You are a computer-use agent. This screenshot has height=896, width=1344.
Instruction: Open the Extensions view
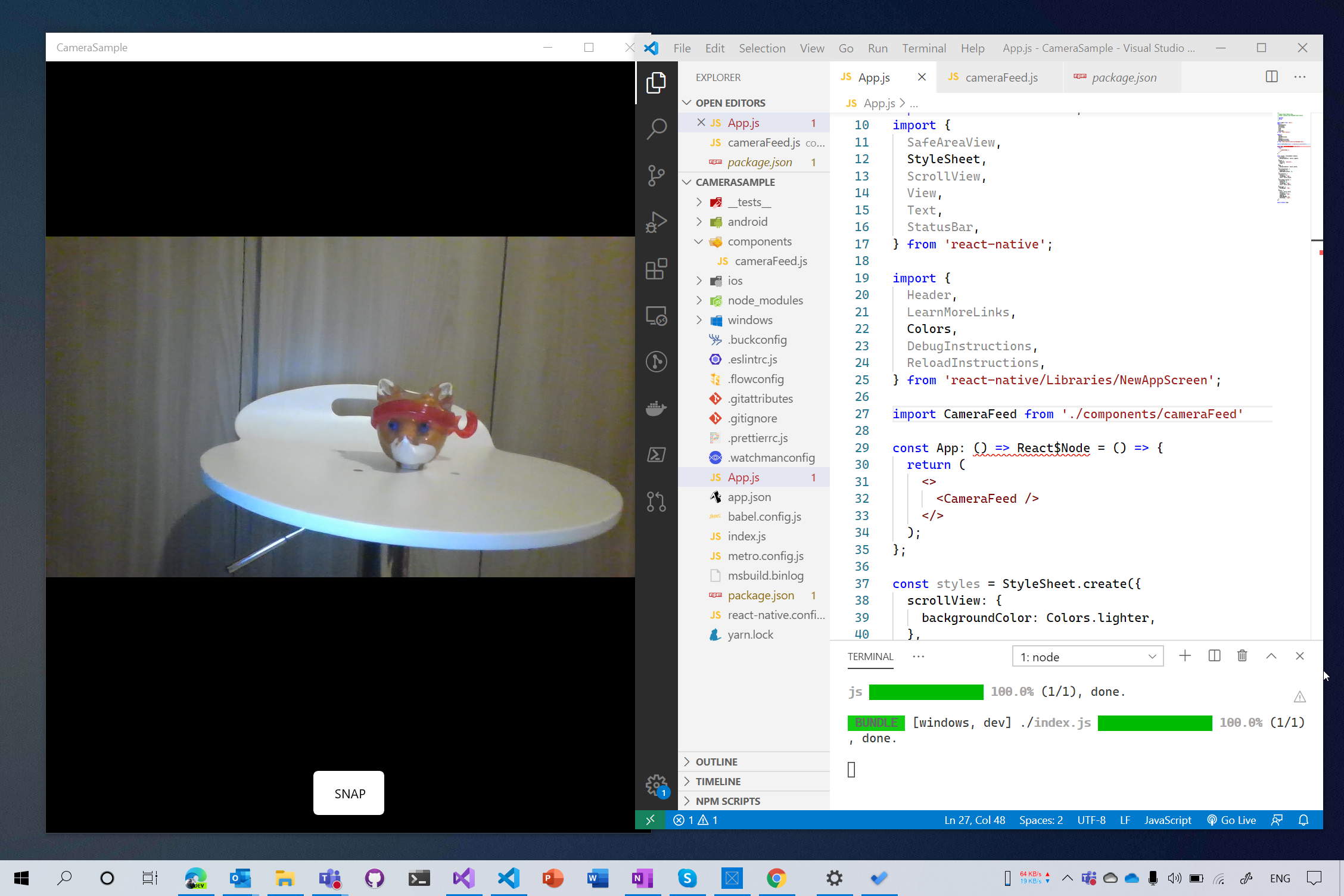[x=656, y=269]
